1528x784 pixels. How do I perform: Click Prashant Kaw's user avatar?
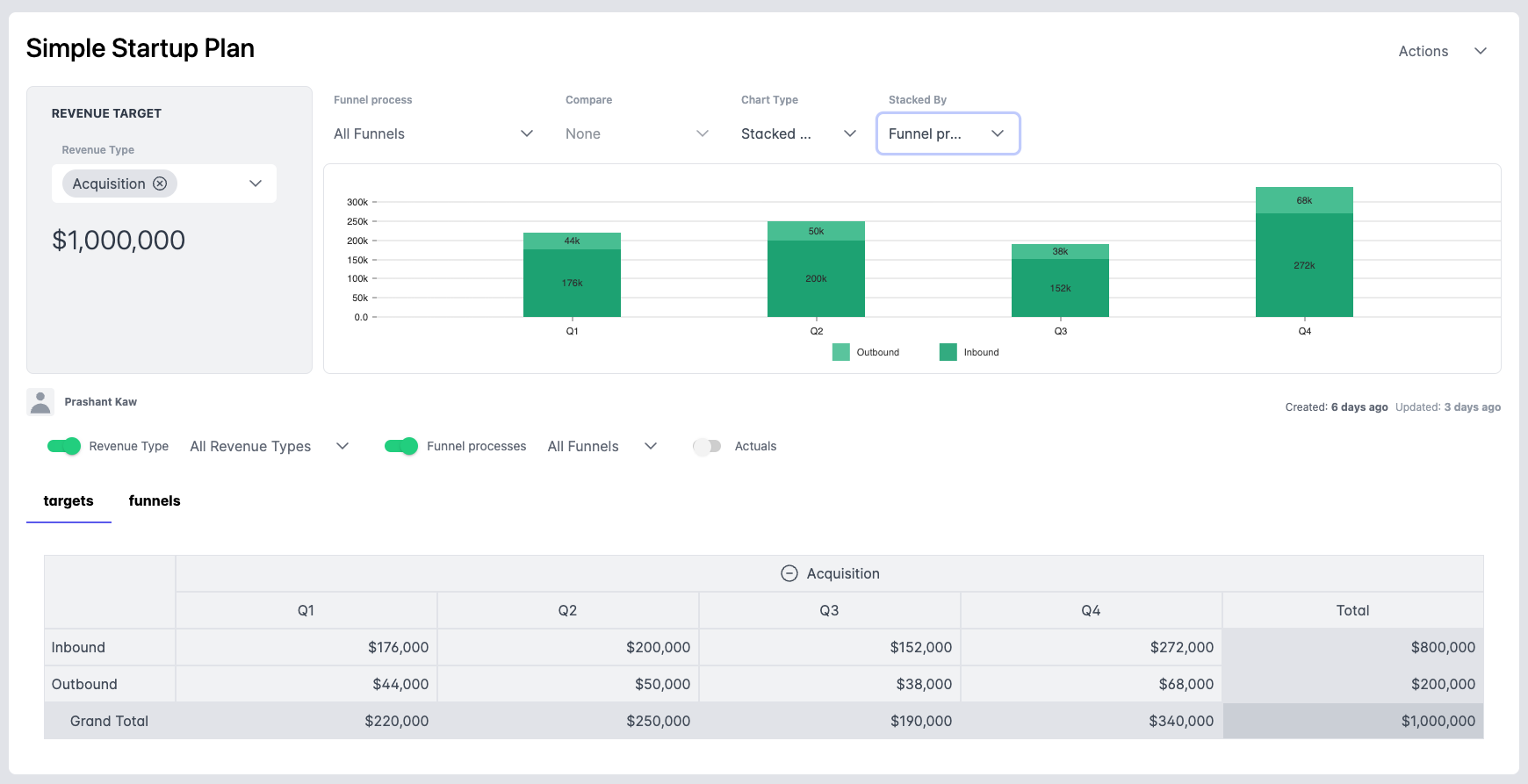pyautogui.click(x=40, y=402)
